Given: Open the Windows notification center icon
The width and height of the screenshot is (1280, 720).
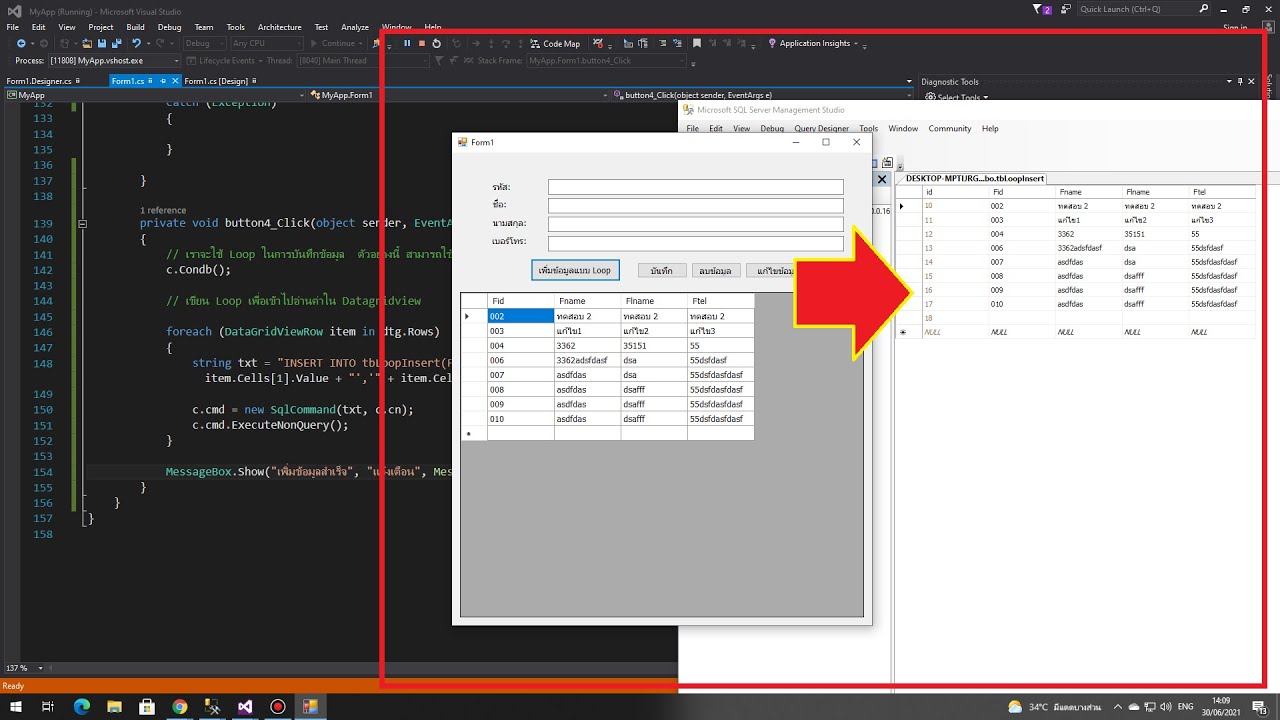Looking at the screenshot, I should click(x=1259, y=706).
